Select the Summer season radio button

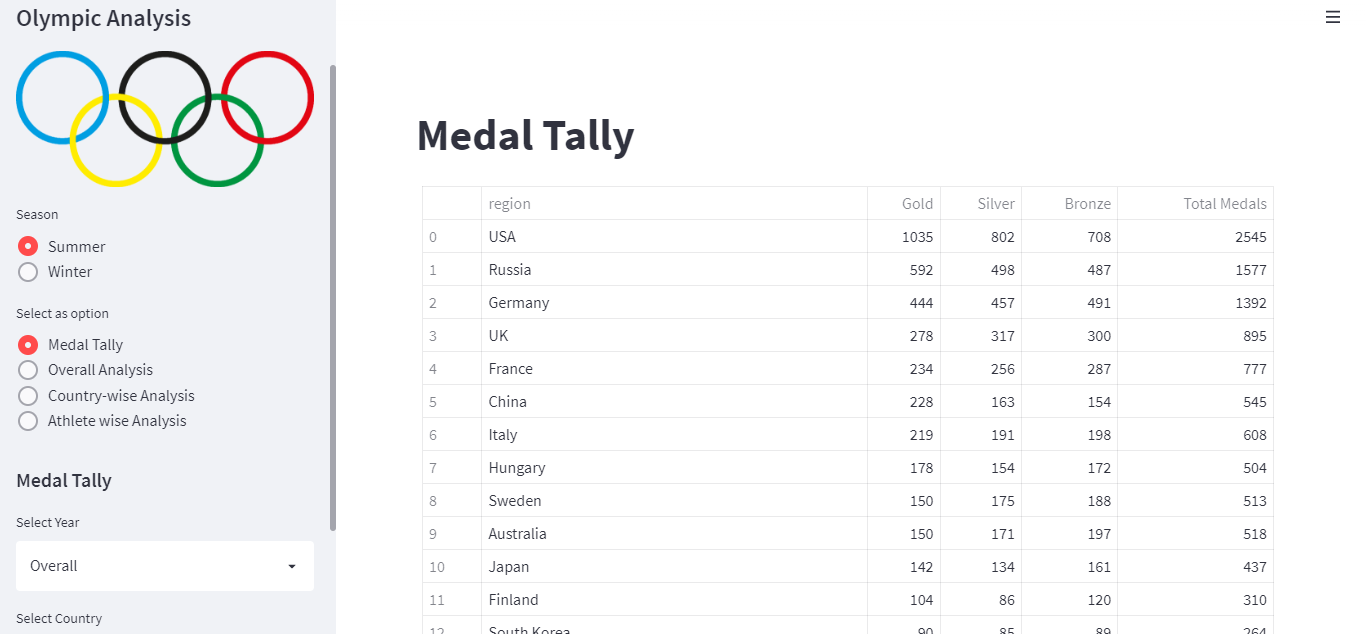[x=27, y=246]
